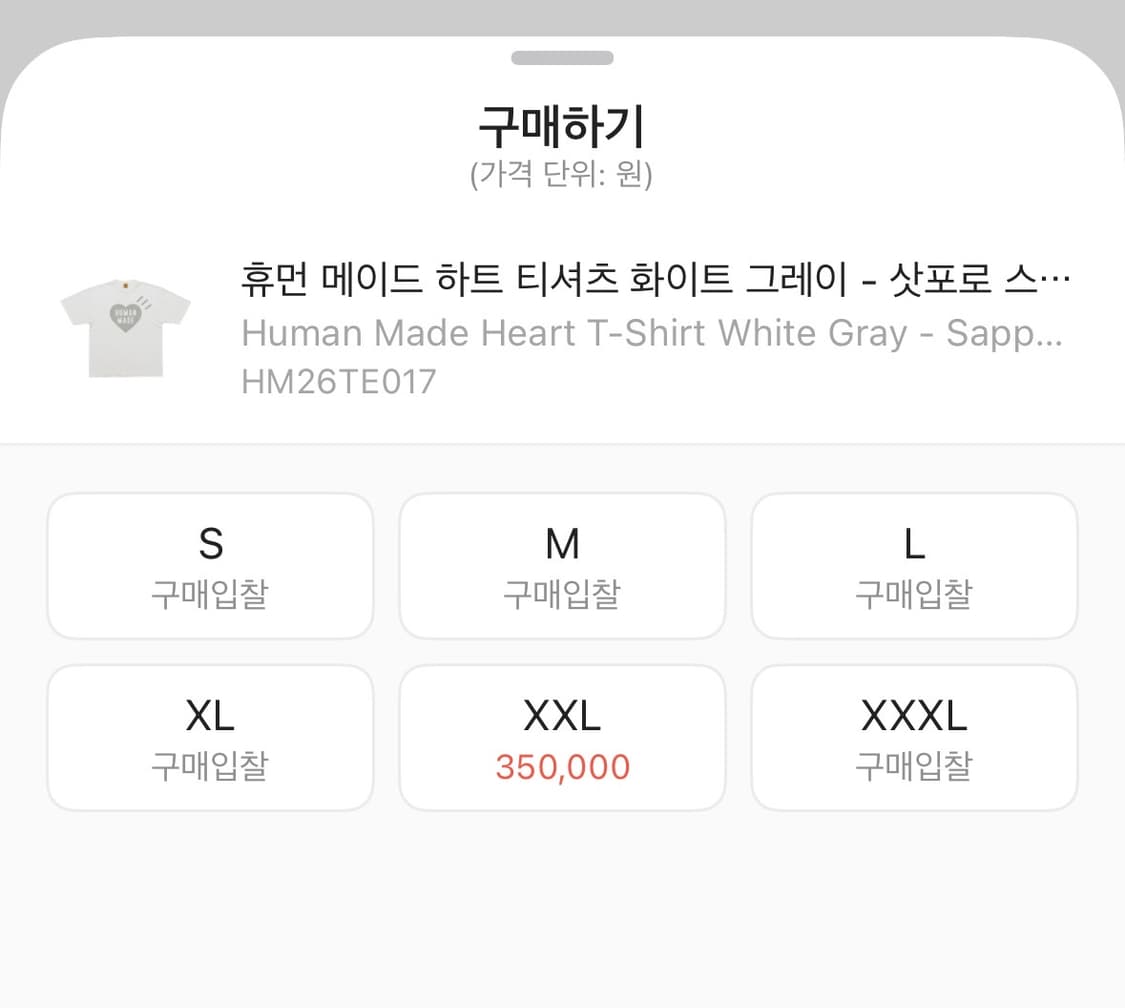Select the size XXXL option

click(915, 737)
